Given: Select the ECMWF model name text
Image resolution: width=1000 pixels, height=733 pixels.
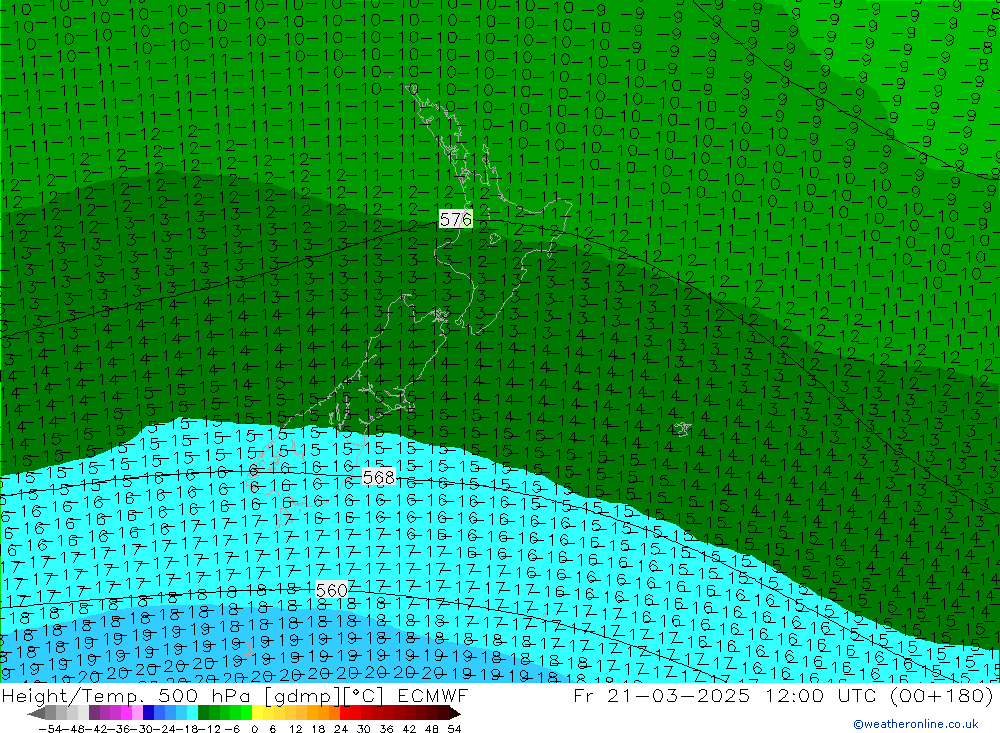Looking at the screenshot, I should tap(433, 695).
